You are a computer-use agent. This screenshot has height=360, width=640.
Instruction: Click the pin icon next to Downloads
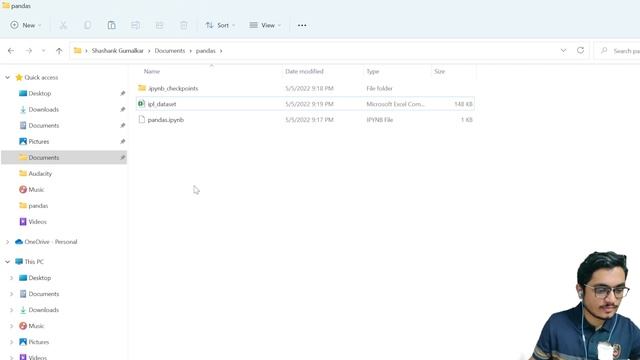click(x=122, y=109)
